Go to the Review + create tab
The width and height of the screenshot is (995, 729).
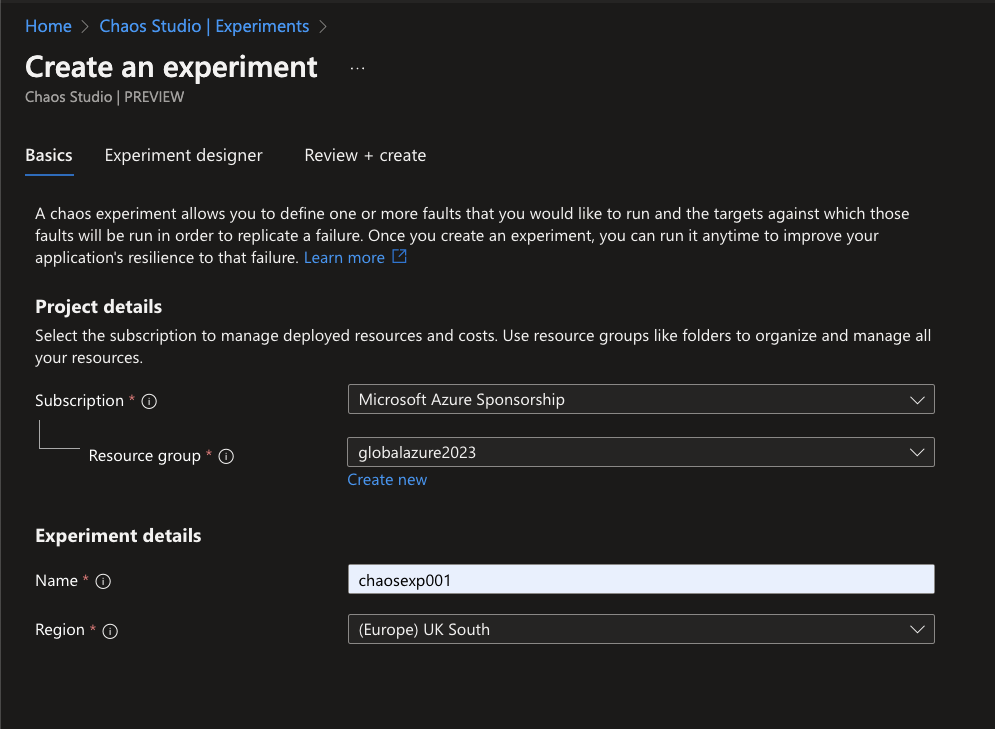point(365,155)
